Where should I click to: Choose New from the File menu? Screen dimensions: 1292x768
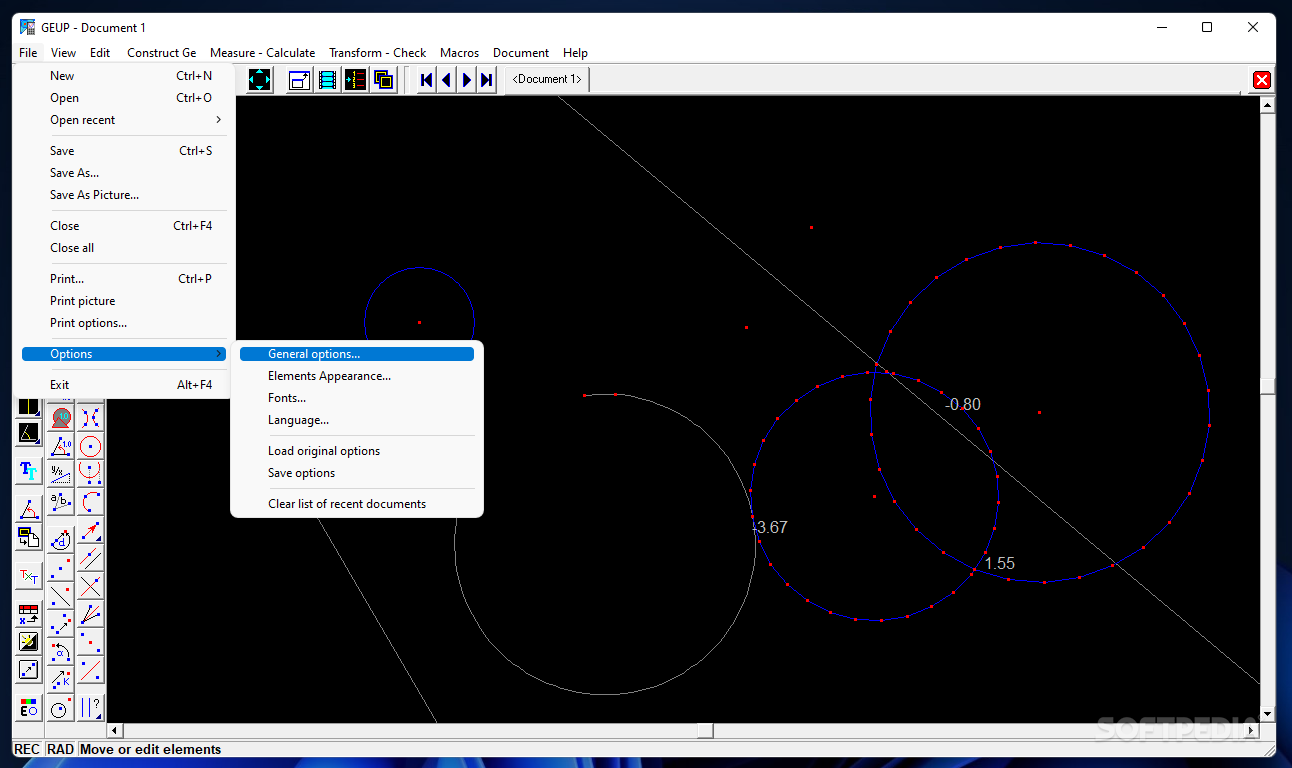(124, 76)
